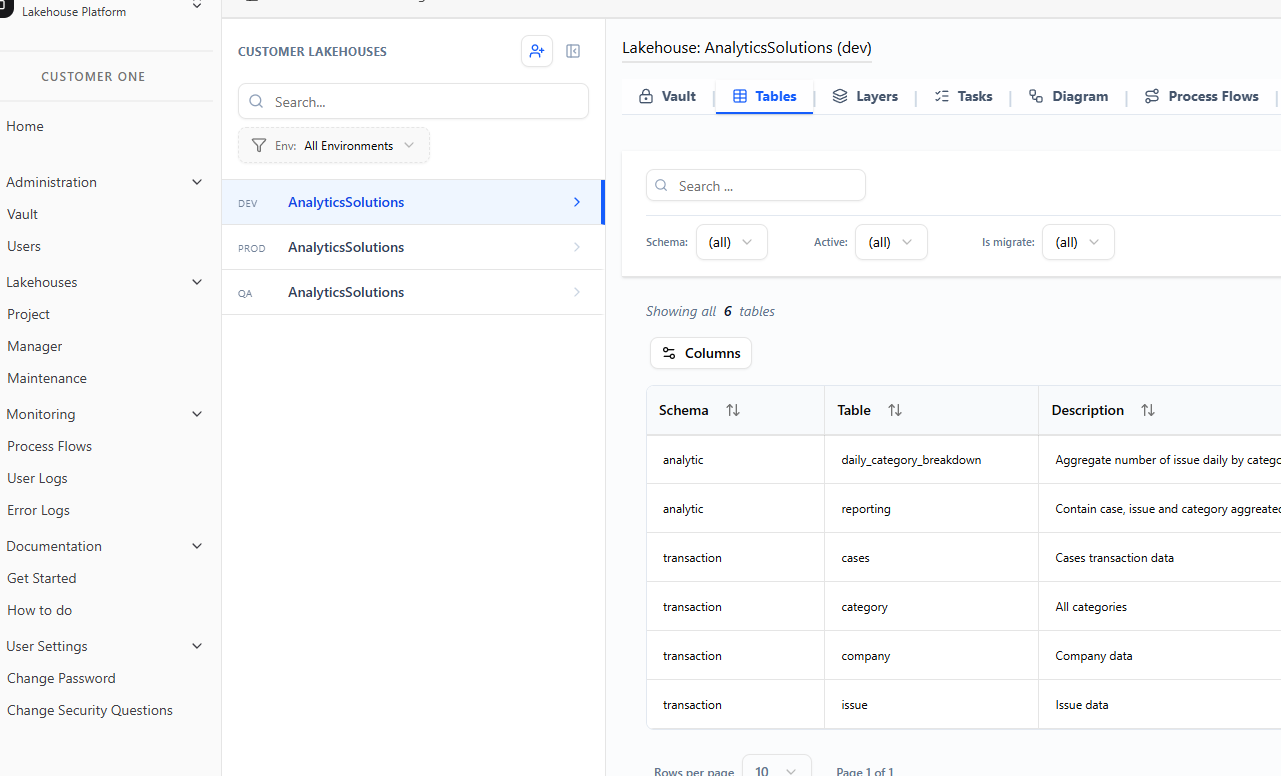Open the Rows per page dropdown
Screen dimensions: 1281x776
776,769
